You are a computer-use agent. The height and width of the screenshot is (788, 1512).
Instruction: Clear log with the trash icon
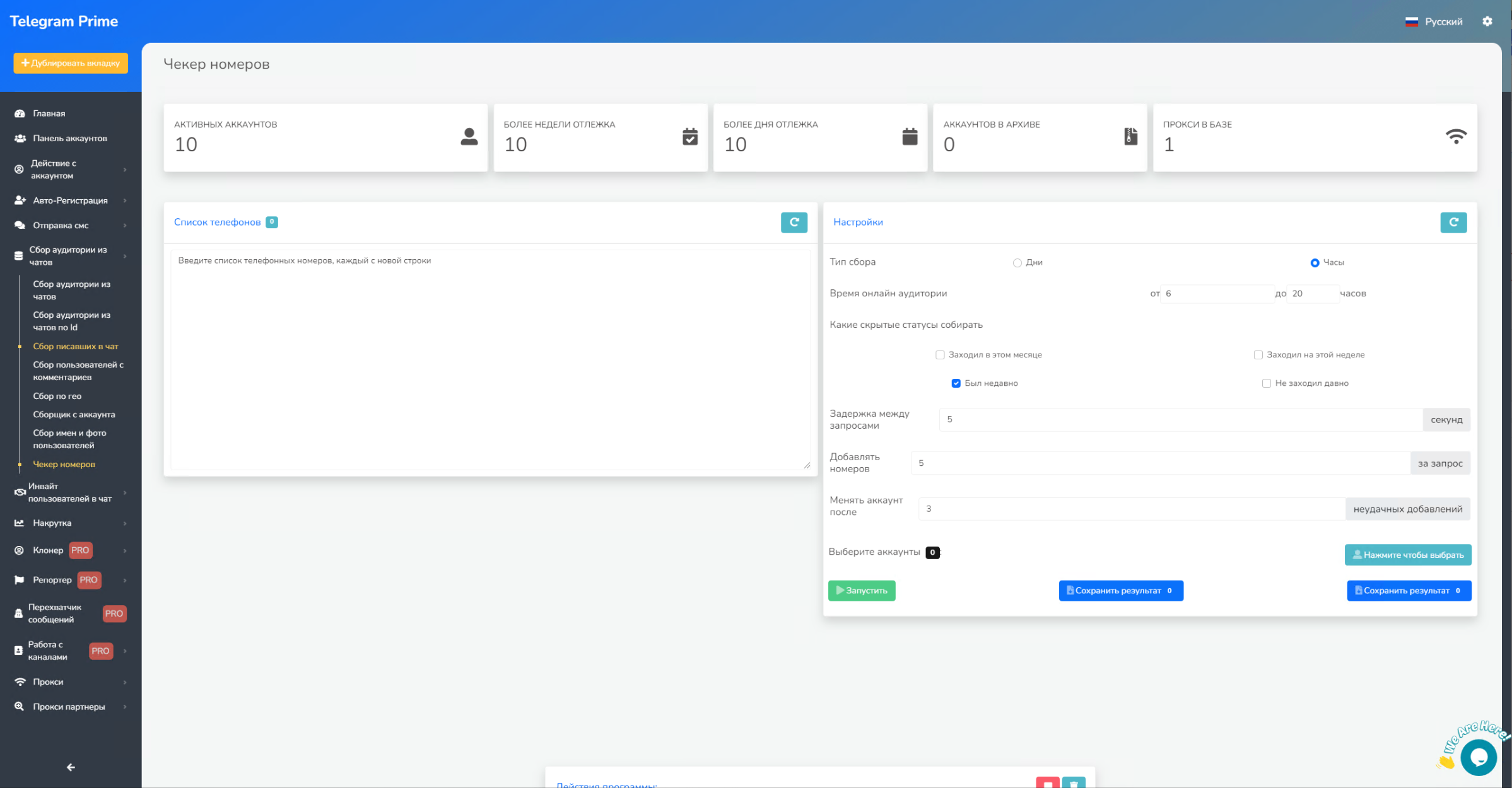tap(1074, 783)
